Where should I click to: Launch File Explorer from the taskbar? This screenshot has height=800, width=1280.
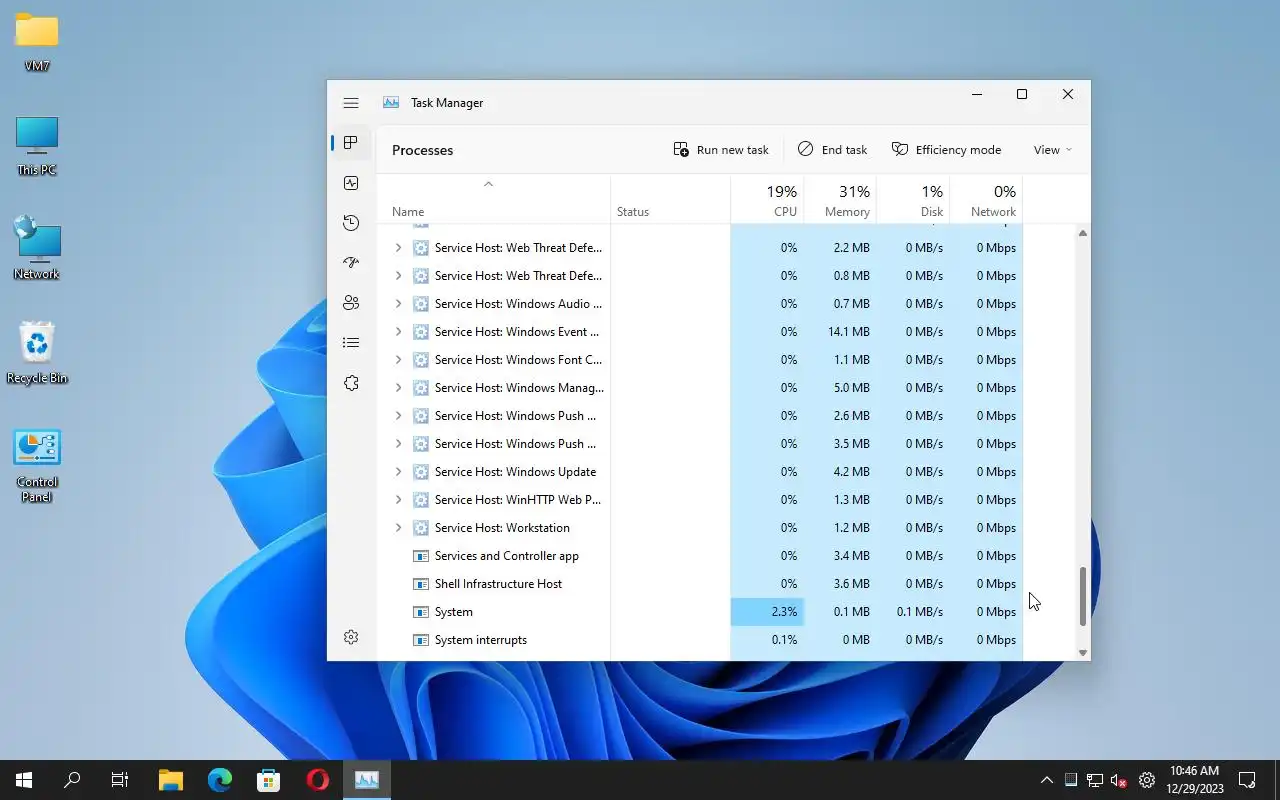[171, 780]
